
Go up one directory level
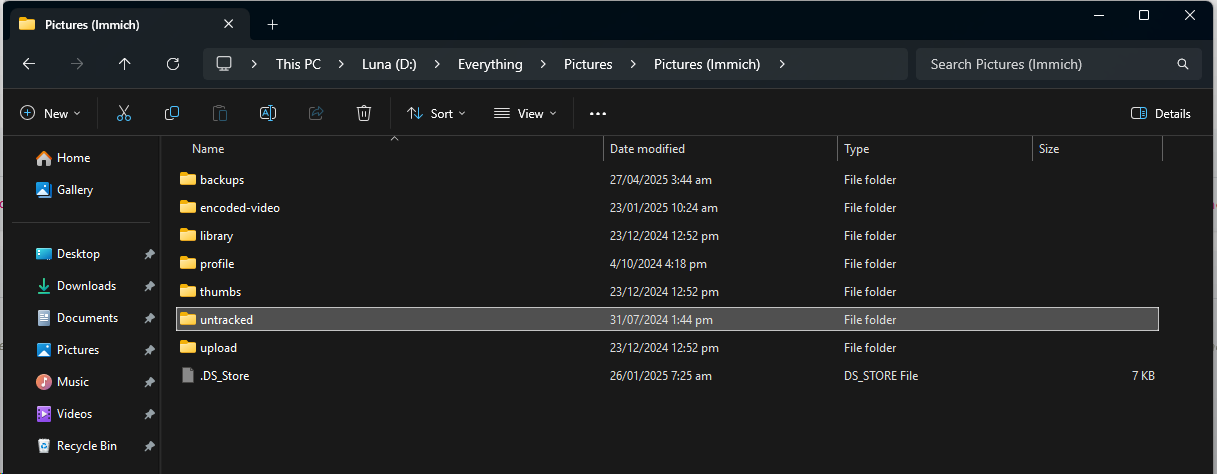pyautogui.click(x=125, y=64)
